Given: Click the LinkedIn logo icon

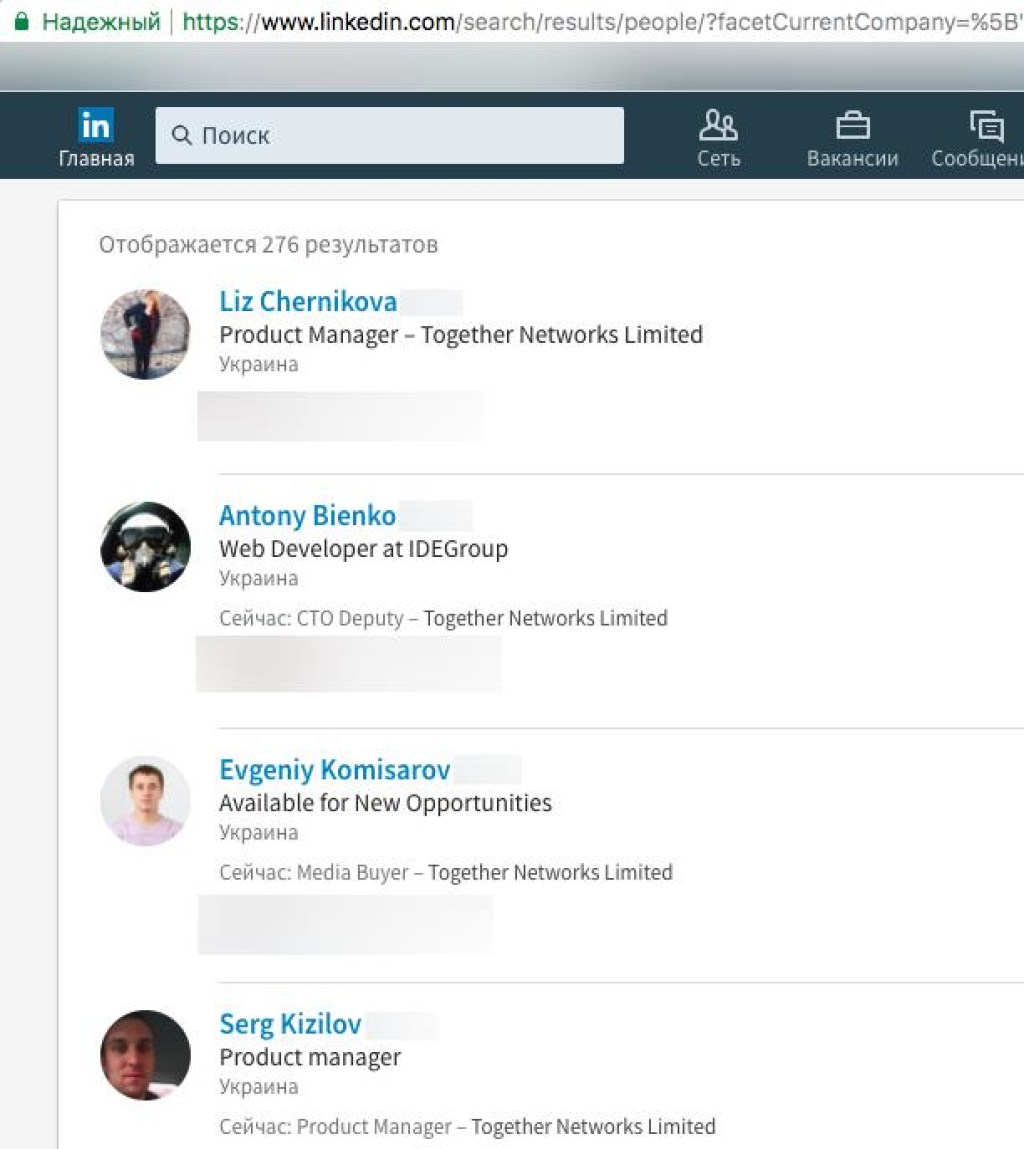Looking at the screenshot, I should coord(96,125).
